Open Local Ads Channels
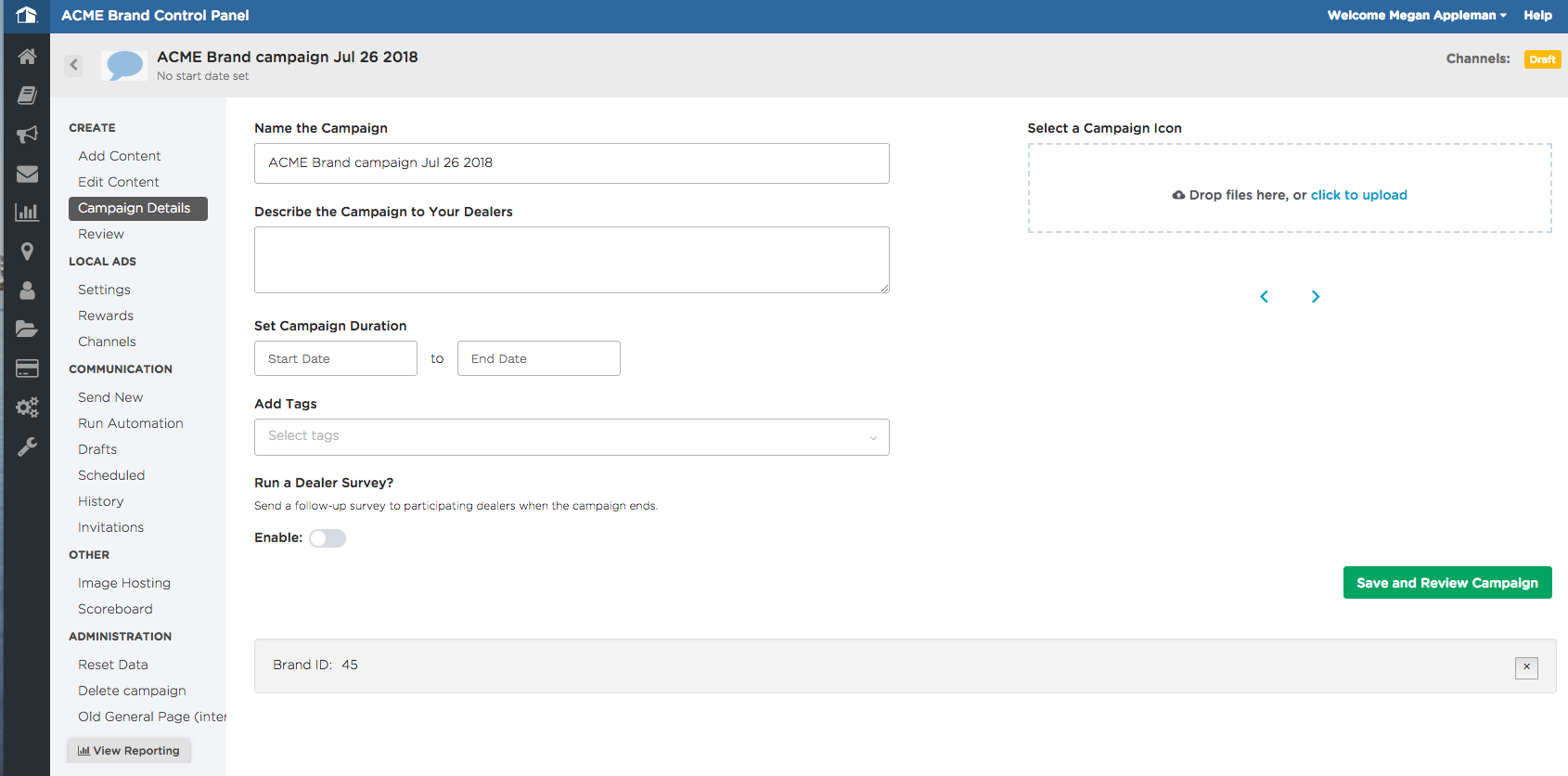 tap(107, 342)
